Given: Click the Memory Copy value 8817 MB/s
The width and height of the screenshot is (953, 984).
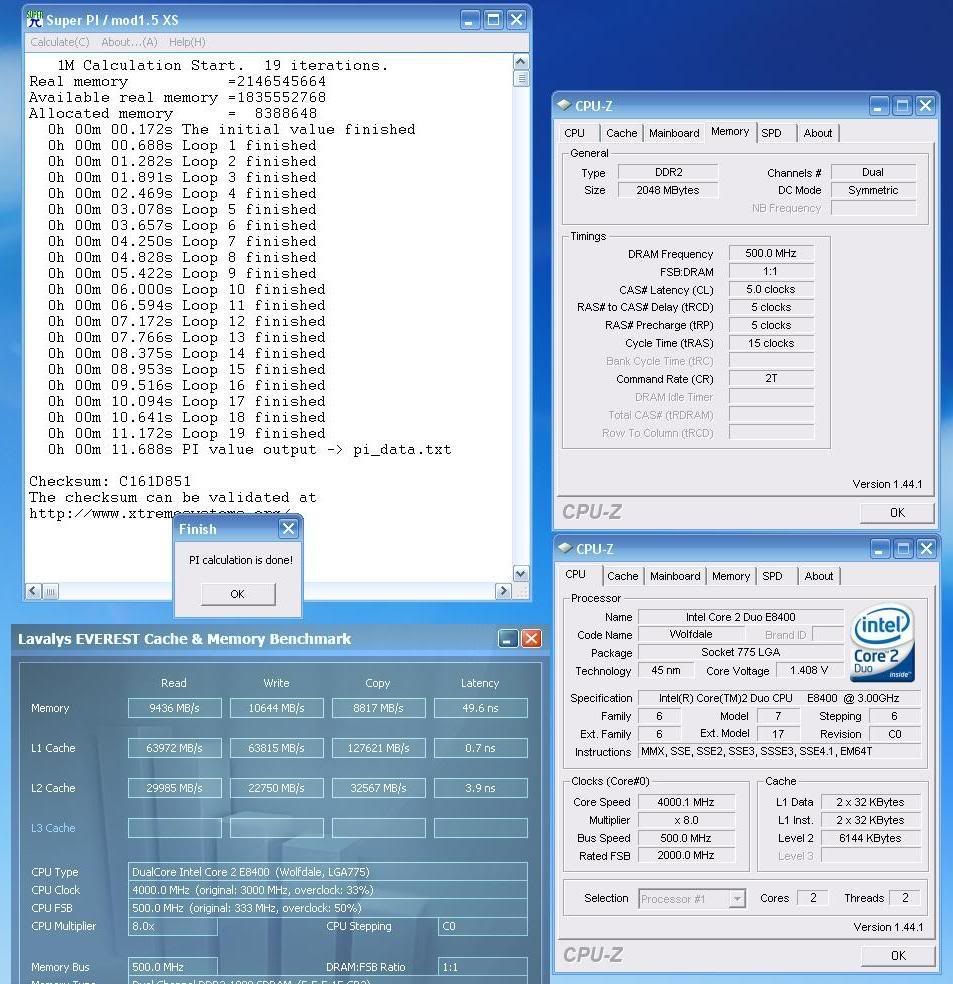Looking at the screenshot, I should (378, 708).
